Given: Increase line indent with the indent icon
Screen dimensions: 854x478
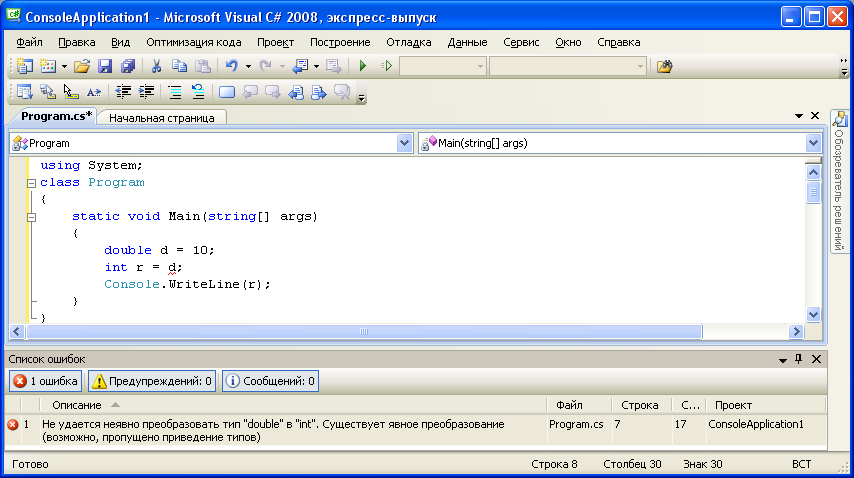Looking at the screenshot, I should [147, 92].
